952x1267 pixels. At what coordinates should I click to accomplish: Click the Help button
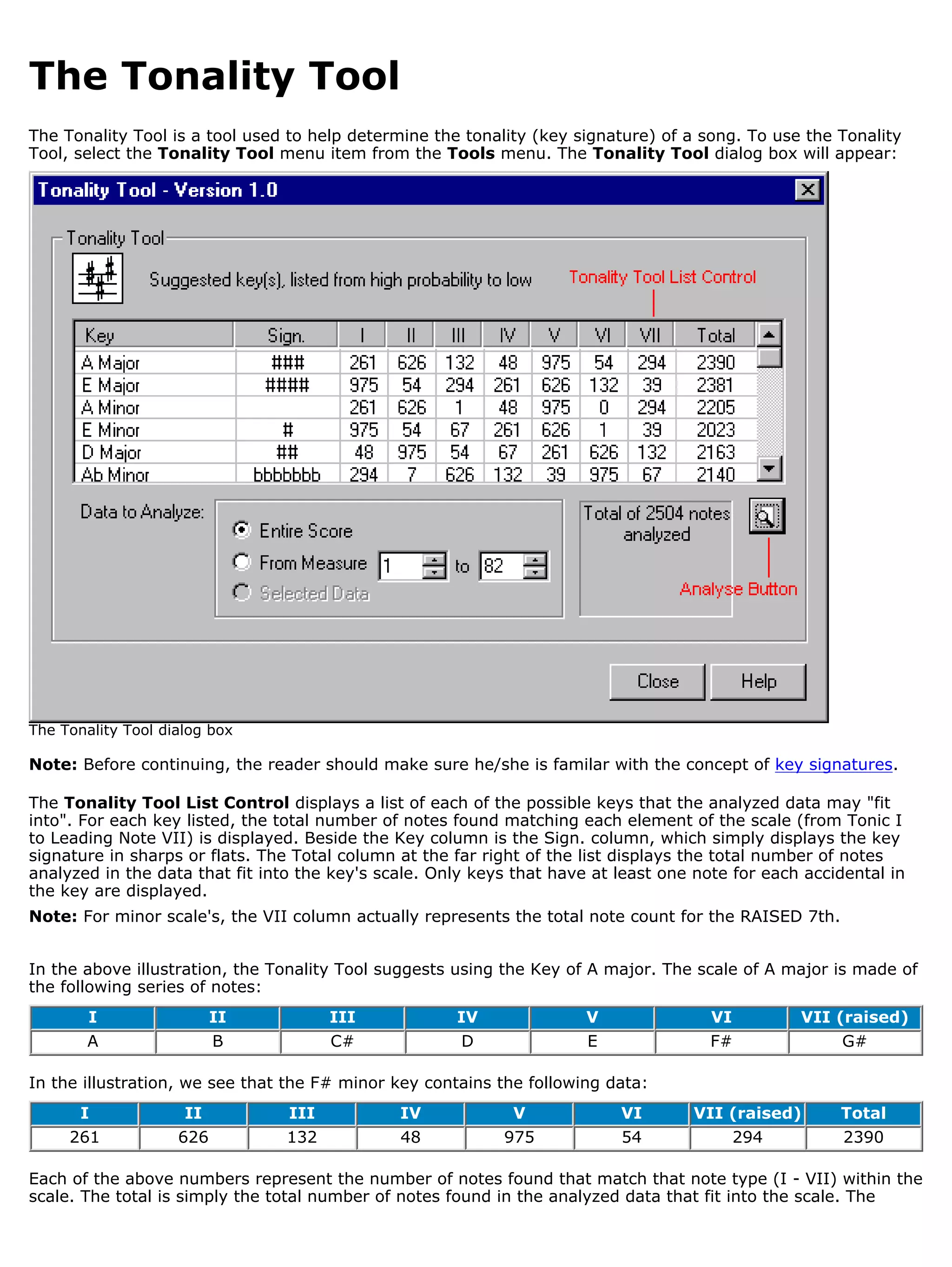(758, 682)
